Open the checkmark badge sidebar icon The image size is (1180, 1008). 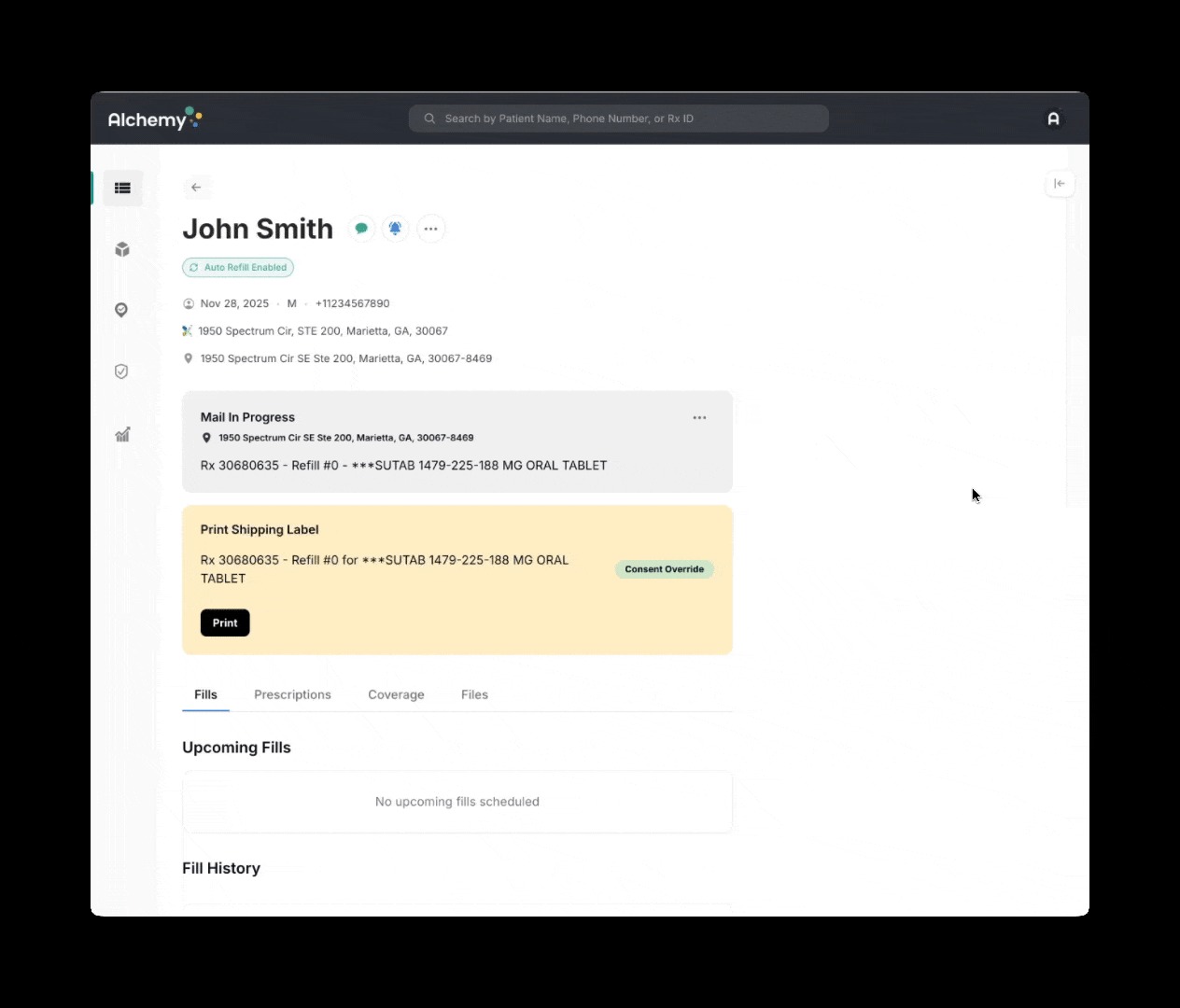point(121,310)
